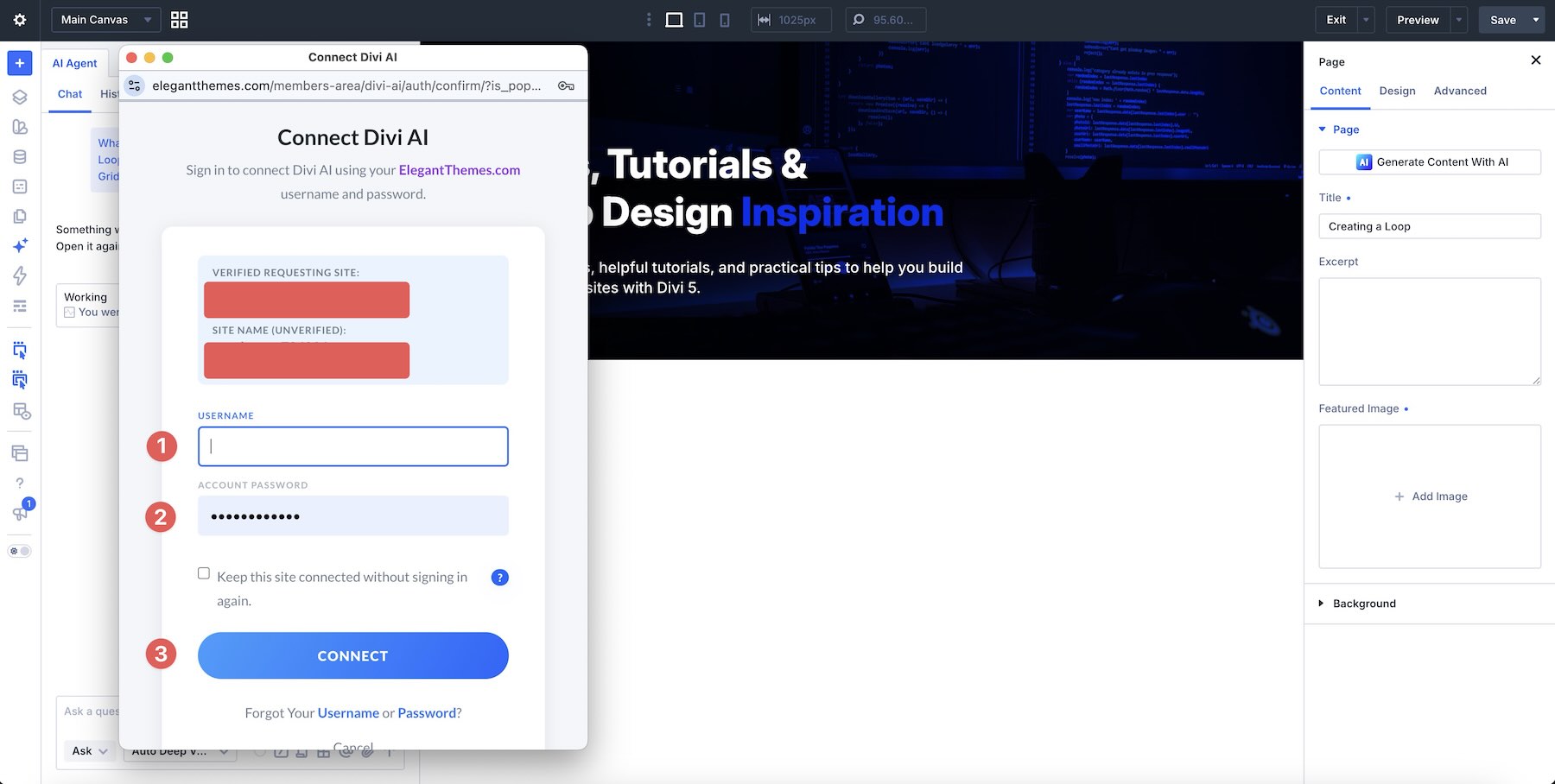Select phone view icon
The height and width of the screenshot is (784, 1555).
point(725,20)
